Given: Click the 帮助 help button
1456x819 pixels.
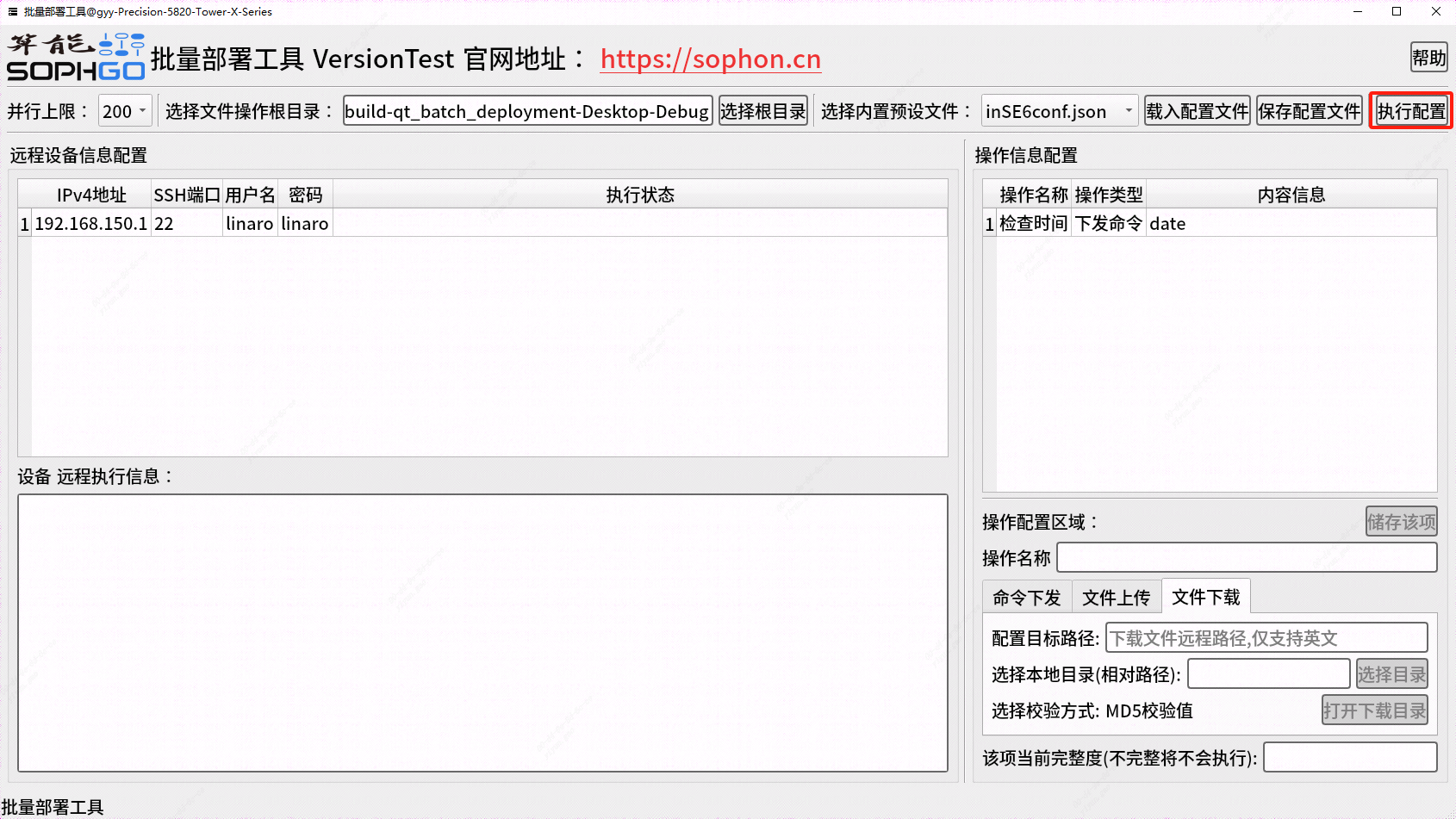Looking at the screenshot, I should [1428, 58].
